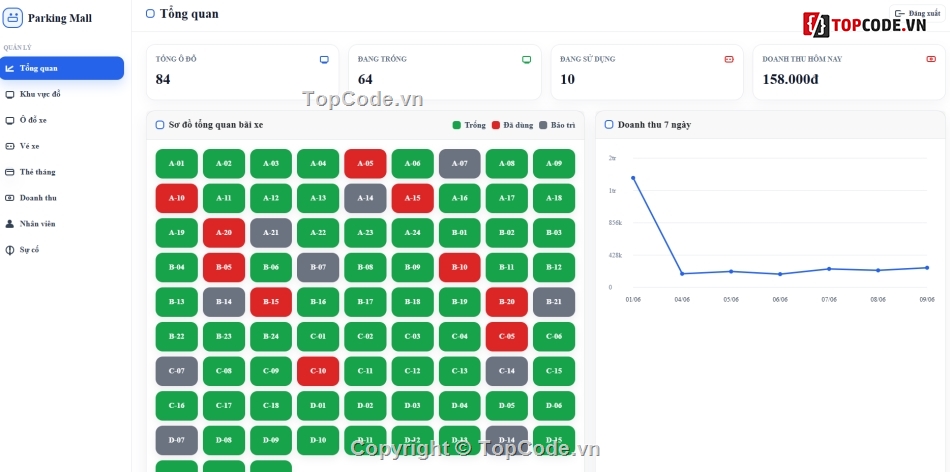
Task: Open the Tổng quan menu item
Action: (x=62, y=68)
